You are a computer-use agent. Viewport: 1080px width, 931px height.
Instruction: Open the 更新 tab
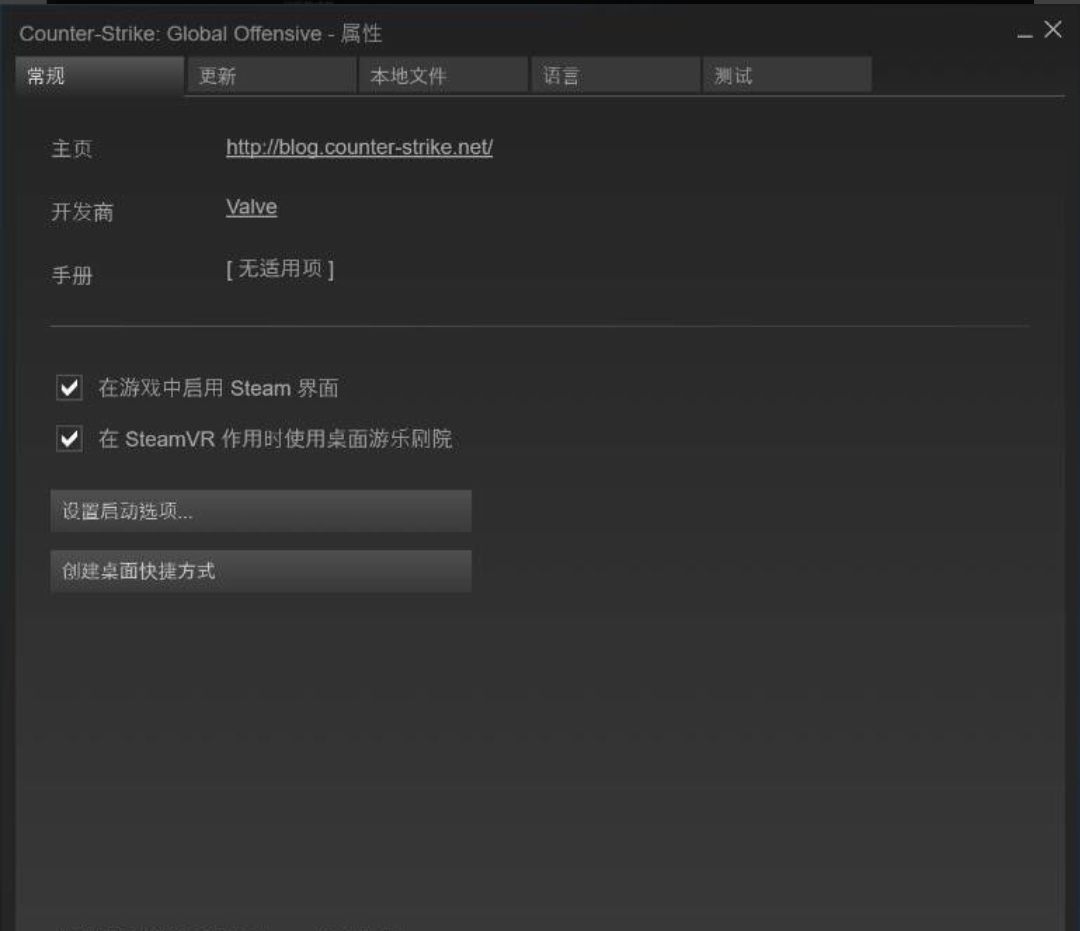click(271, 76)
